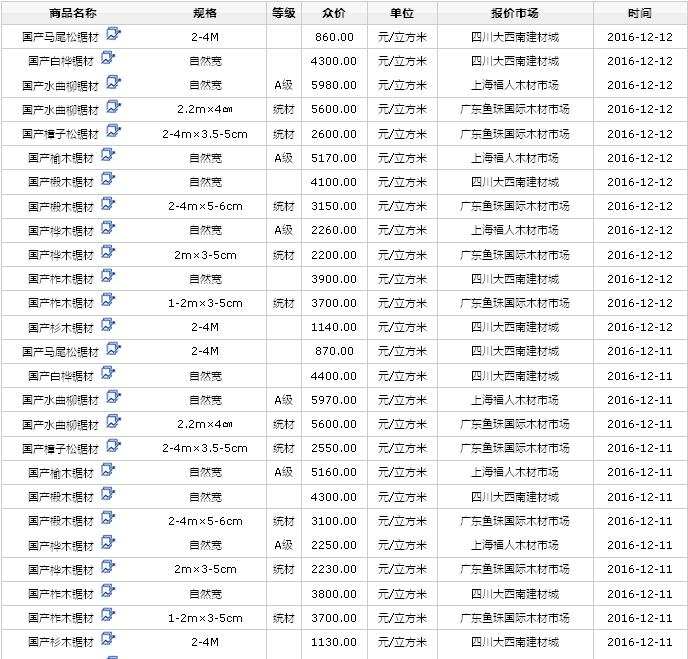Viewport: 688px width, 659px height.
Task: Open chart icon for 国产樟子松锯材 priced 2600.00
Action: tap(114, 131)
